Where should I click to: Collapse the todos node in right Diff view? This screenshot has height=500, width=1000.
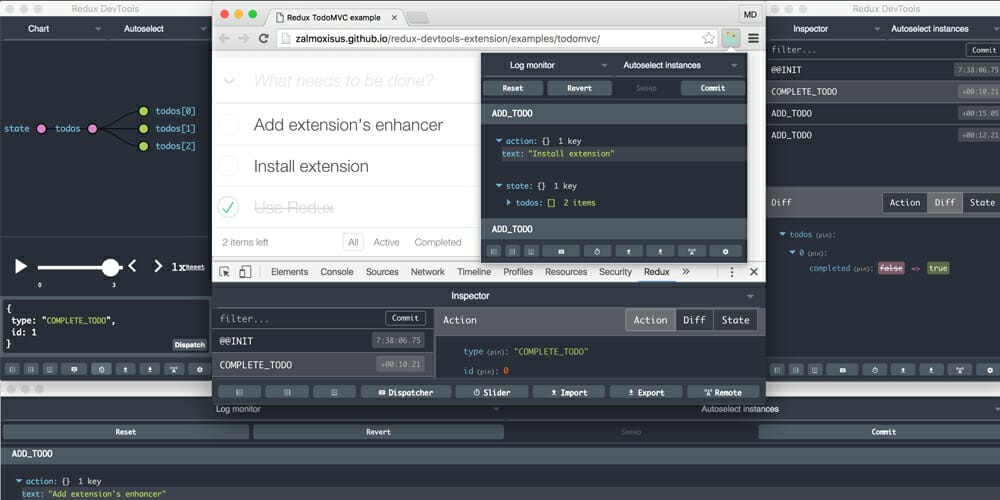783,235
